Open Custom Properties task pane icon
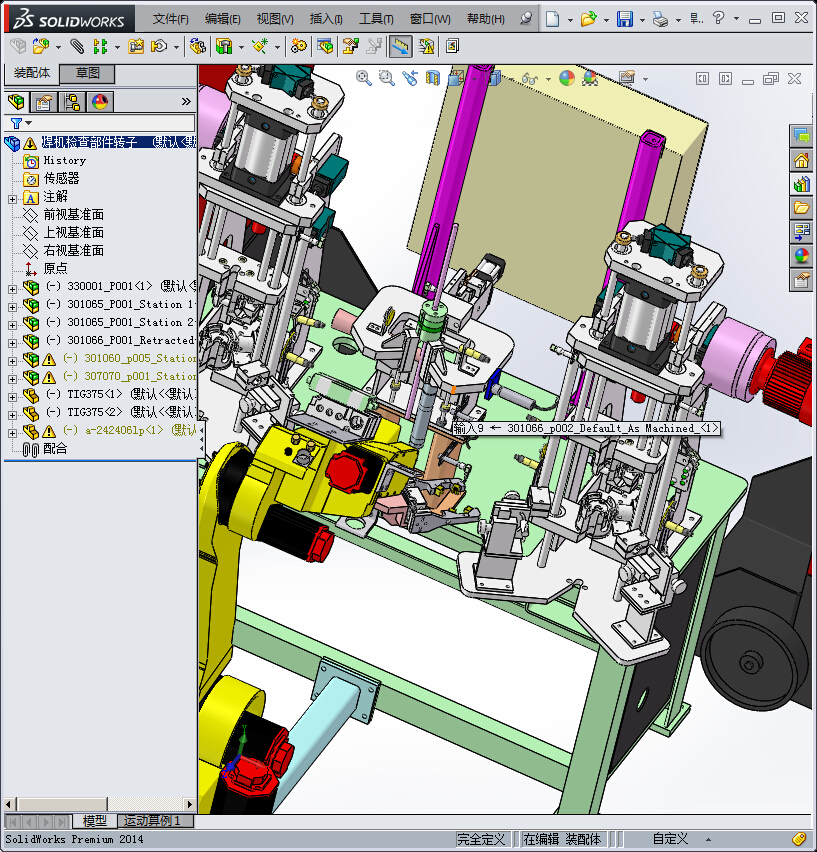This screenshot has height=852, width=817. pos(801,280)
